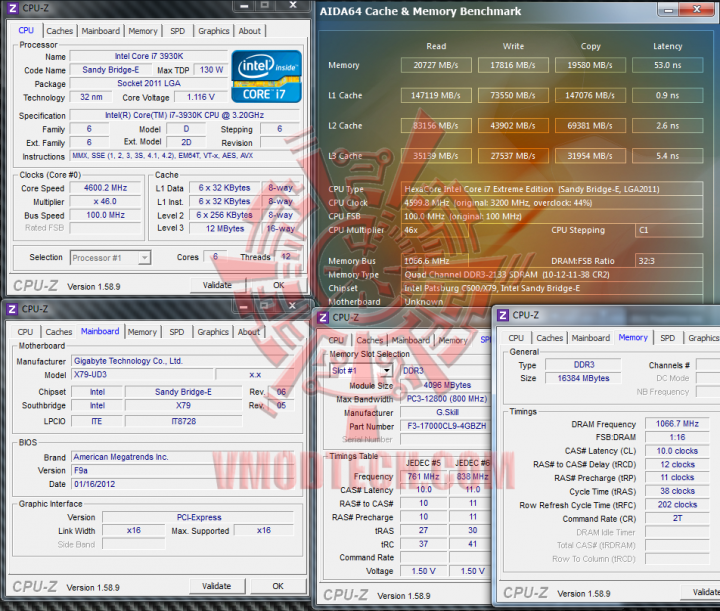Viewport: 720px width, 611px height.
Task: Click Validate in the Mainboard window
Action: pyautogui.click(x=216, y=586)
